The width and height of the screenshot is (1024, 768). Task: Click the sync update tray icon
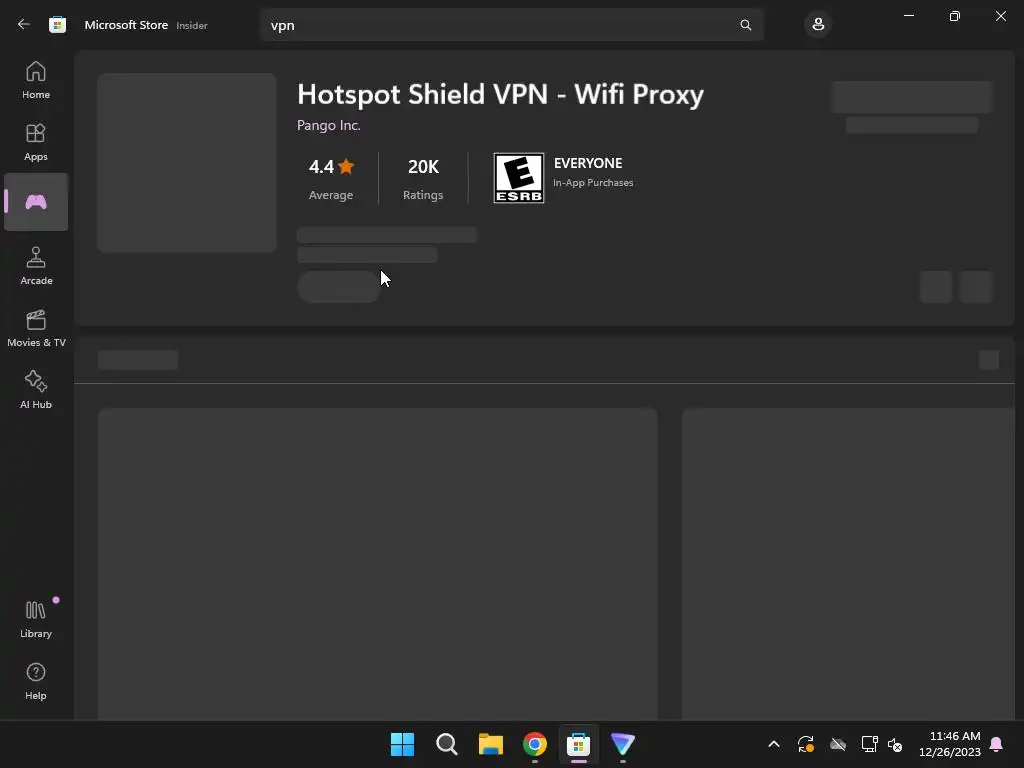click(x=806, y=744)
